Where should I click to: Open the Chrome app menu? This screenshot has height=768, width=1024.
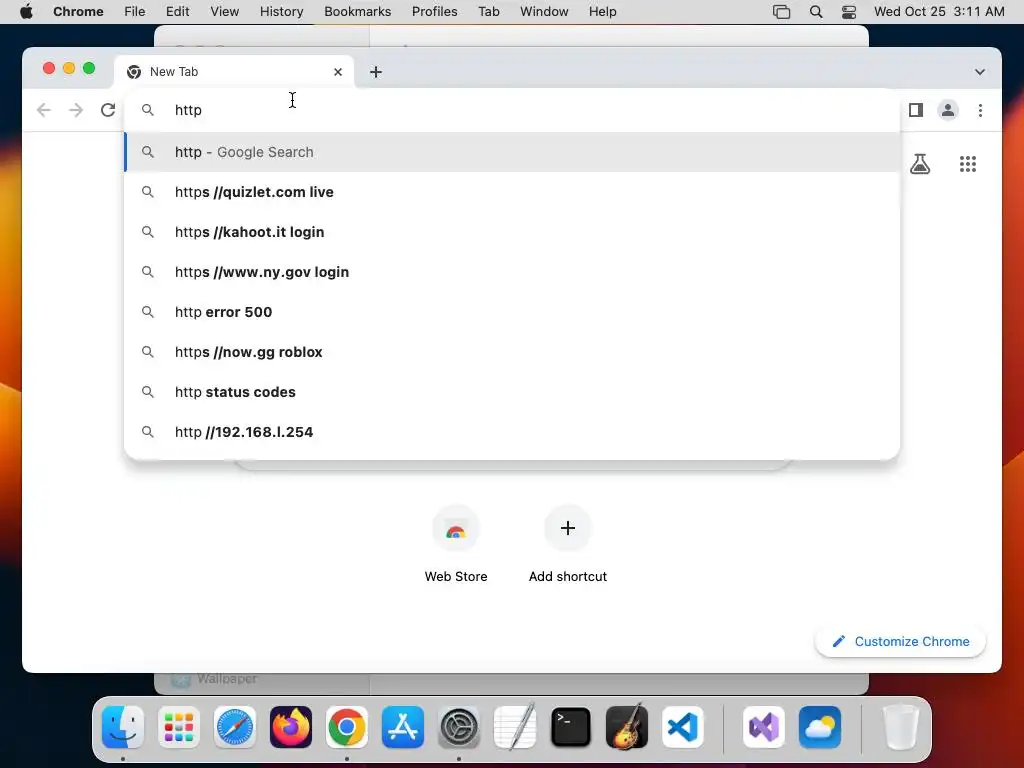78,12
